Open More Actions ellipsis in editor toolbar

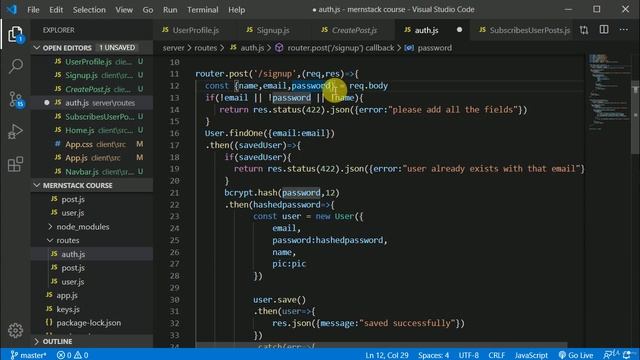pos(624,30)
